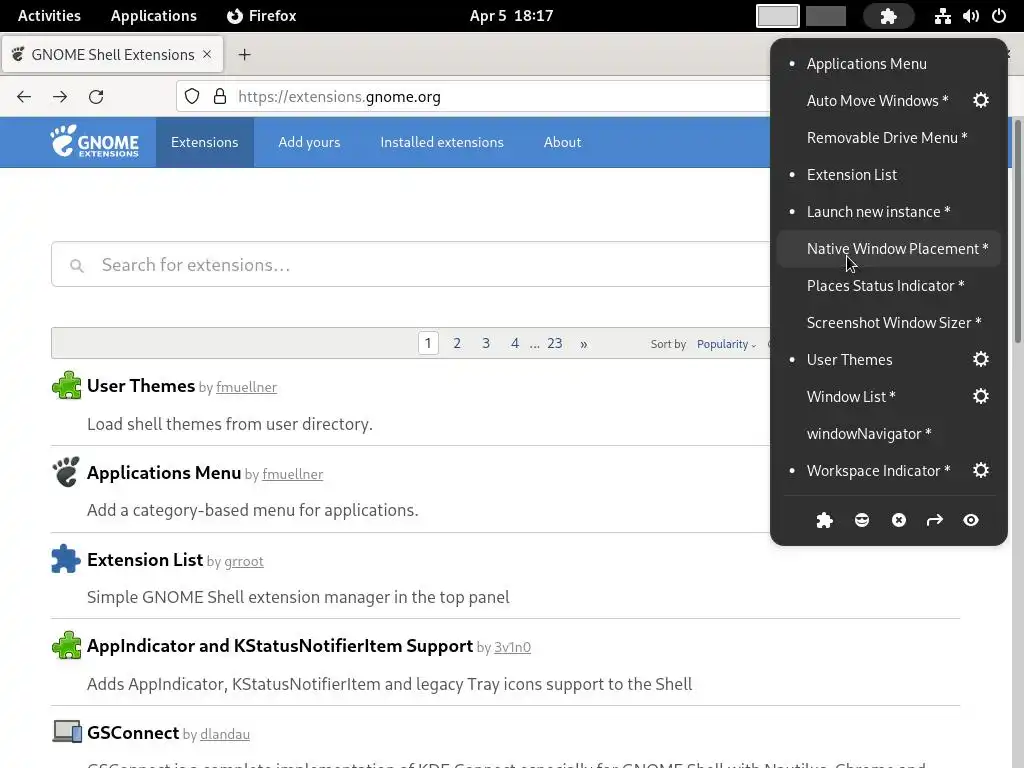Click Extension List blue puzzle icon
Viewport: 1024px width, 768px height.
click(66, 559)
